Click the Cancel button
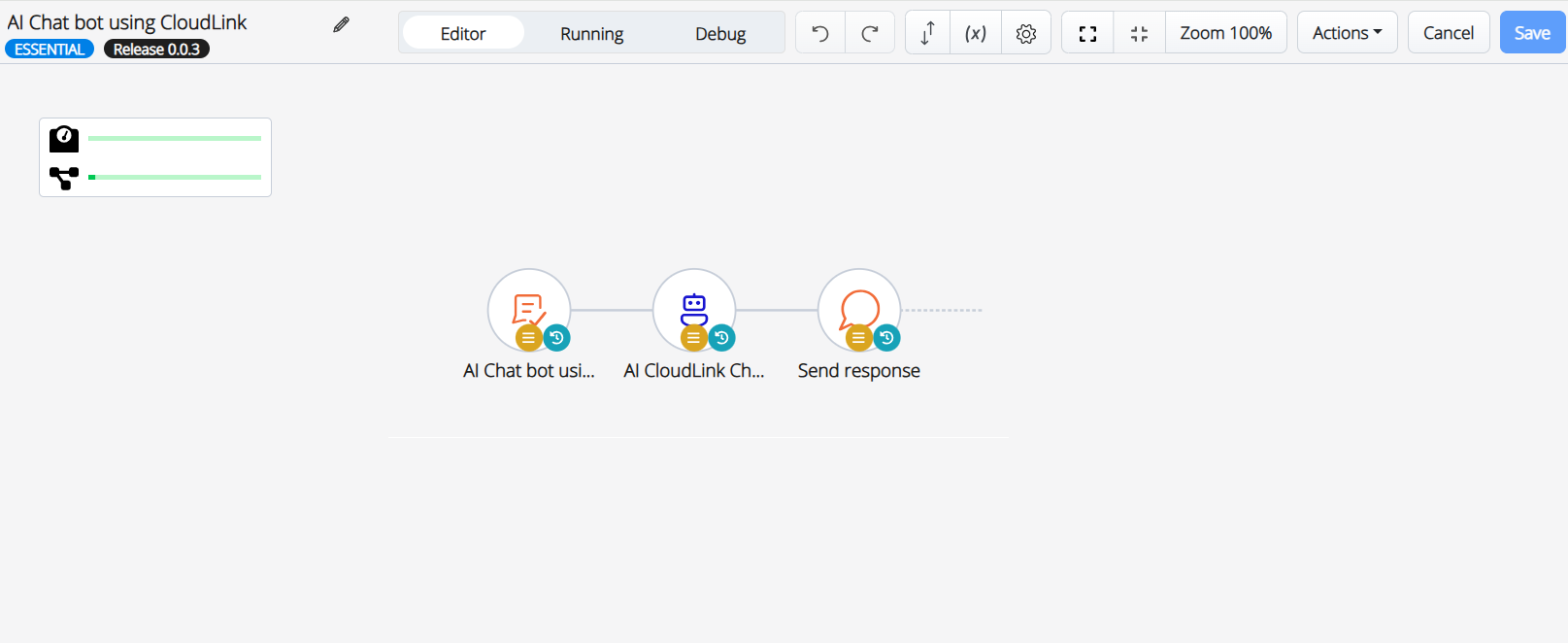Viewport: 1568px width, 643px height. point(1448,33)
